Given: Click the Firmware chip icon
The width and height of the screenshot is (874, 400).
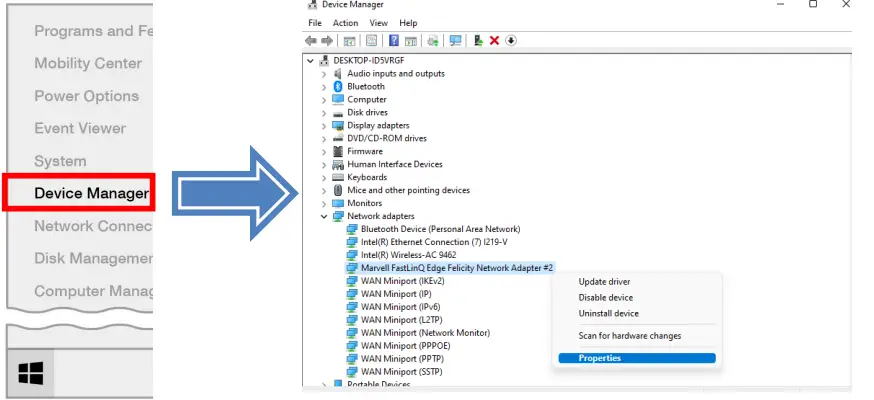Looking at the screenshot, I should pyautogui.click(x=337, y=151).
